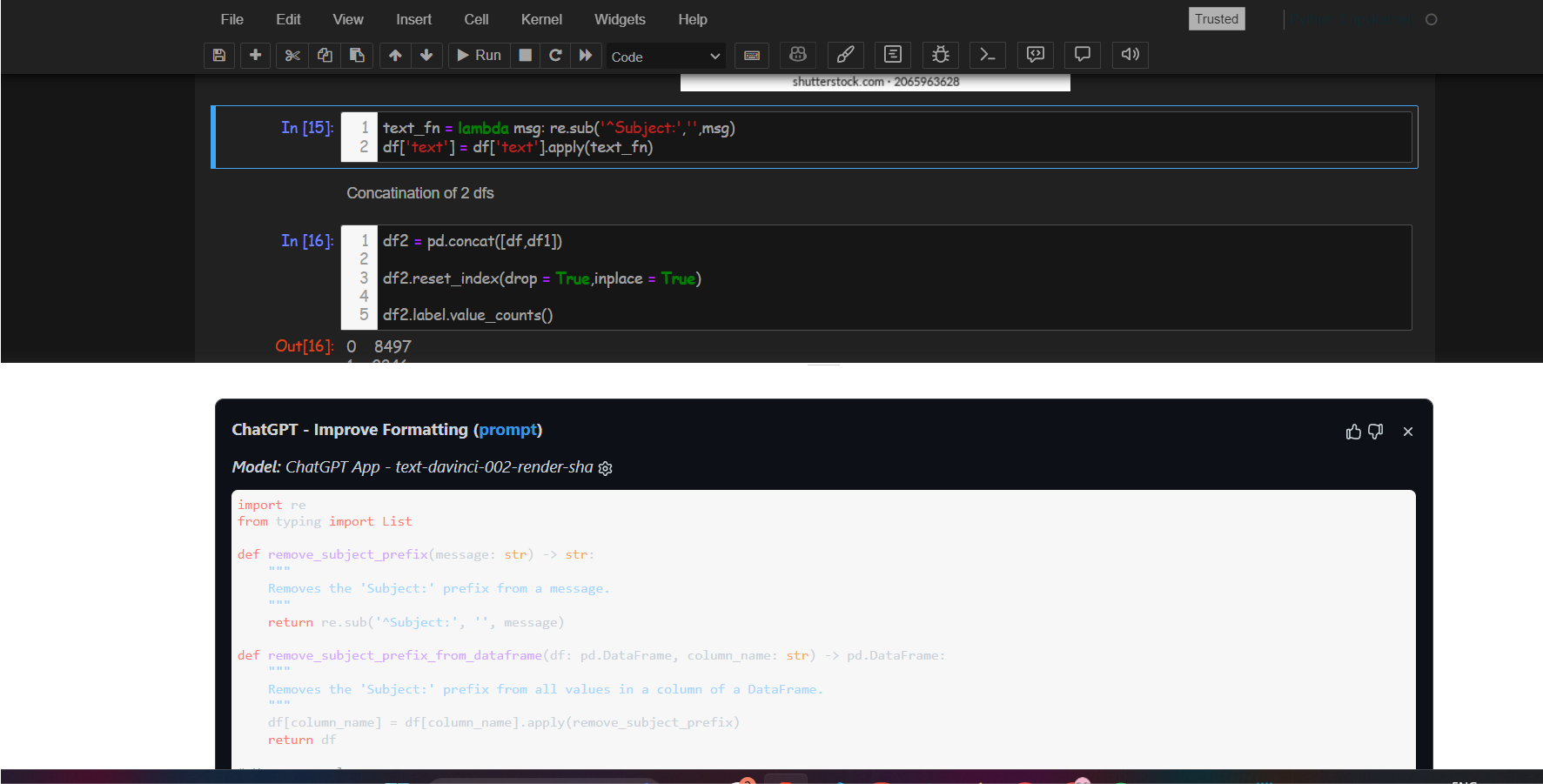Screen dimensions: 1543x784
Task: Click the speaker audio icon
Action: (1130, 55)
